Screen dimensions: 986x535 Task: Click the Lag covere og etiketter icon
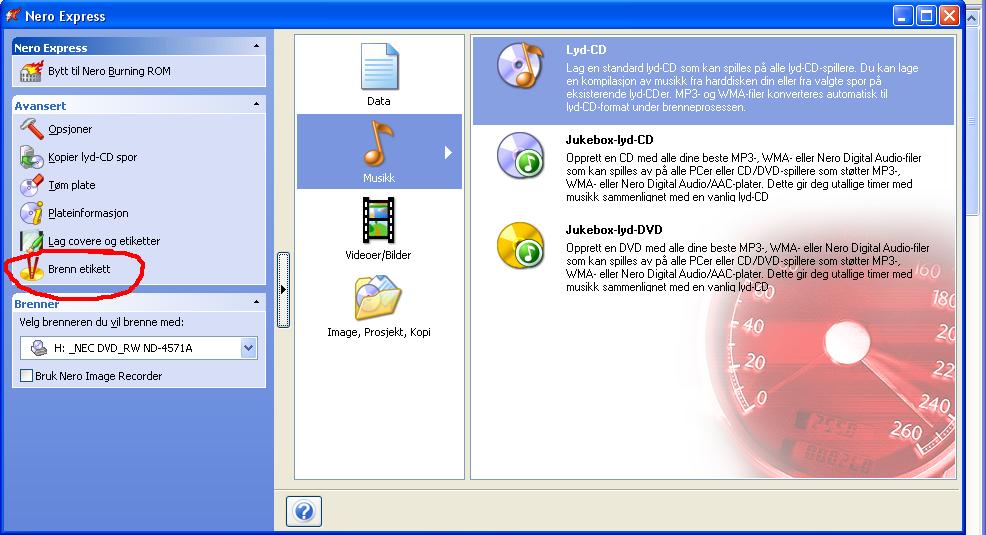pos(31,241)
